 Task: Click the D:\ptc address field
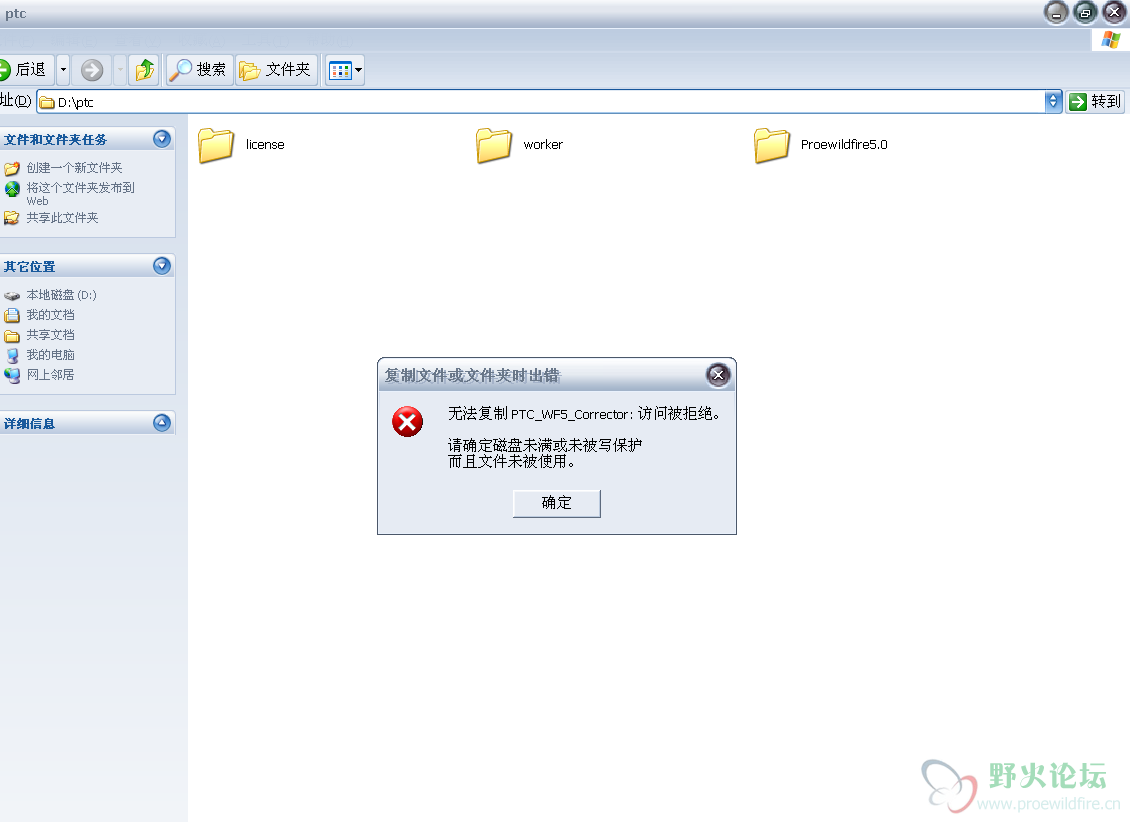tap(540, 102)
